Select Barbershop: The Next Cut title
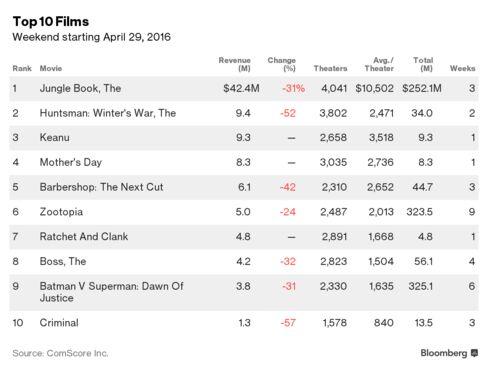This screenshot has height=371, width=488. tap(101, 187)
